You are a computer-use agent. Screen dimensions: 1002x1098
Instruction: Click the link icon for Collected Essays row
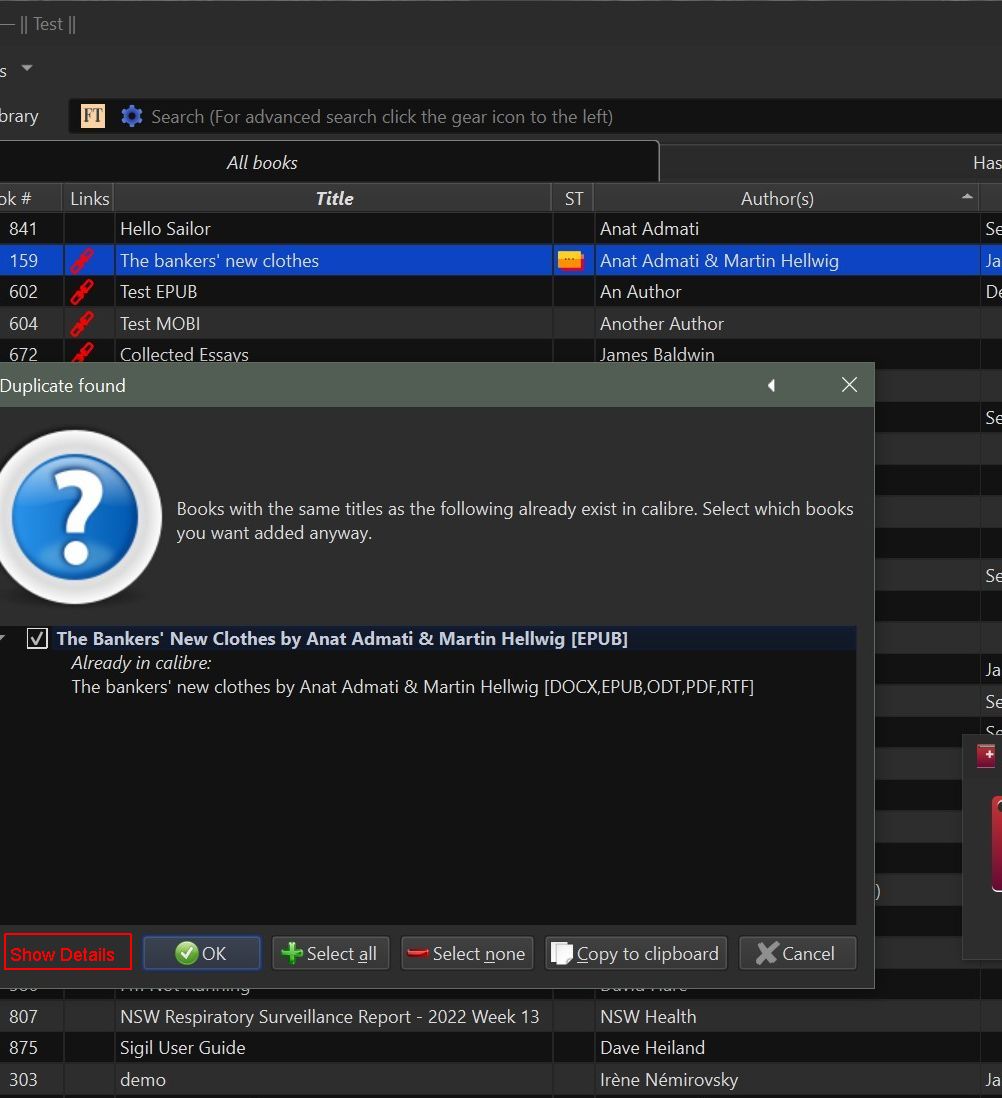click(82, 352)
